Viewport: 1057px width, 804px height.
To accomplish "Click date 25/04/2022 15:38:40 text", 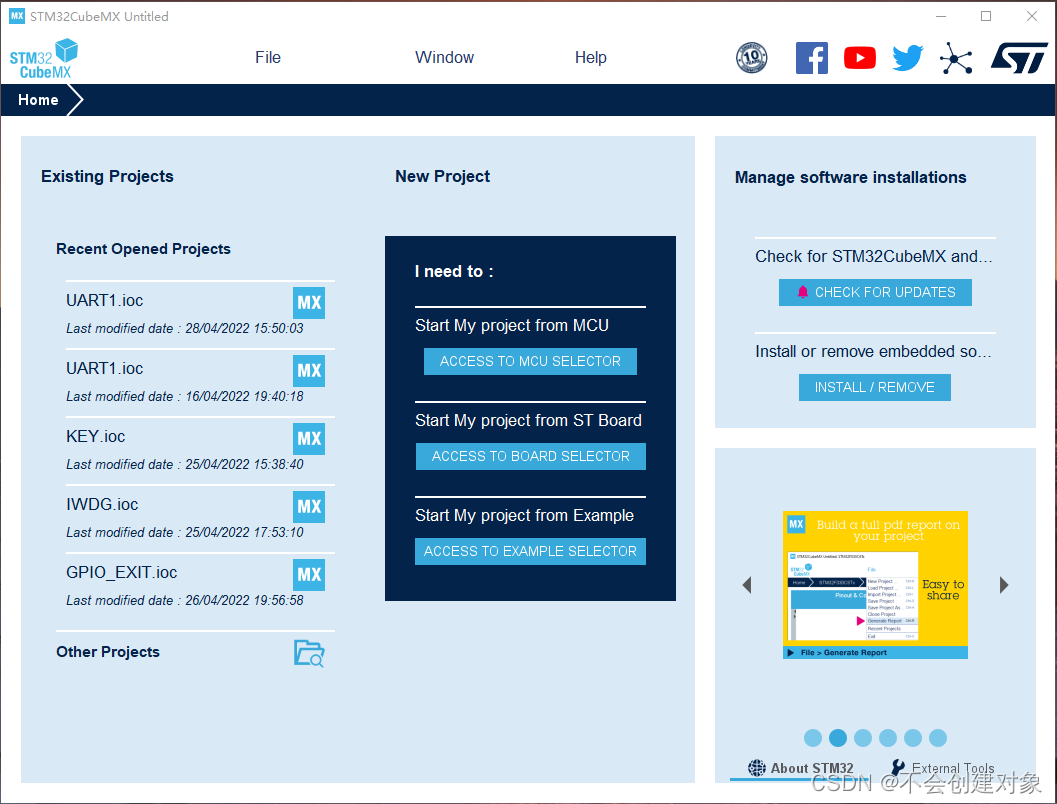I will point(244,464).
